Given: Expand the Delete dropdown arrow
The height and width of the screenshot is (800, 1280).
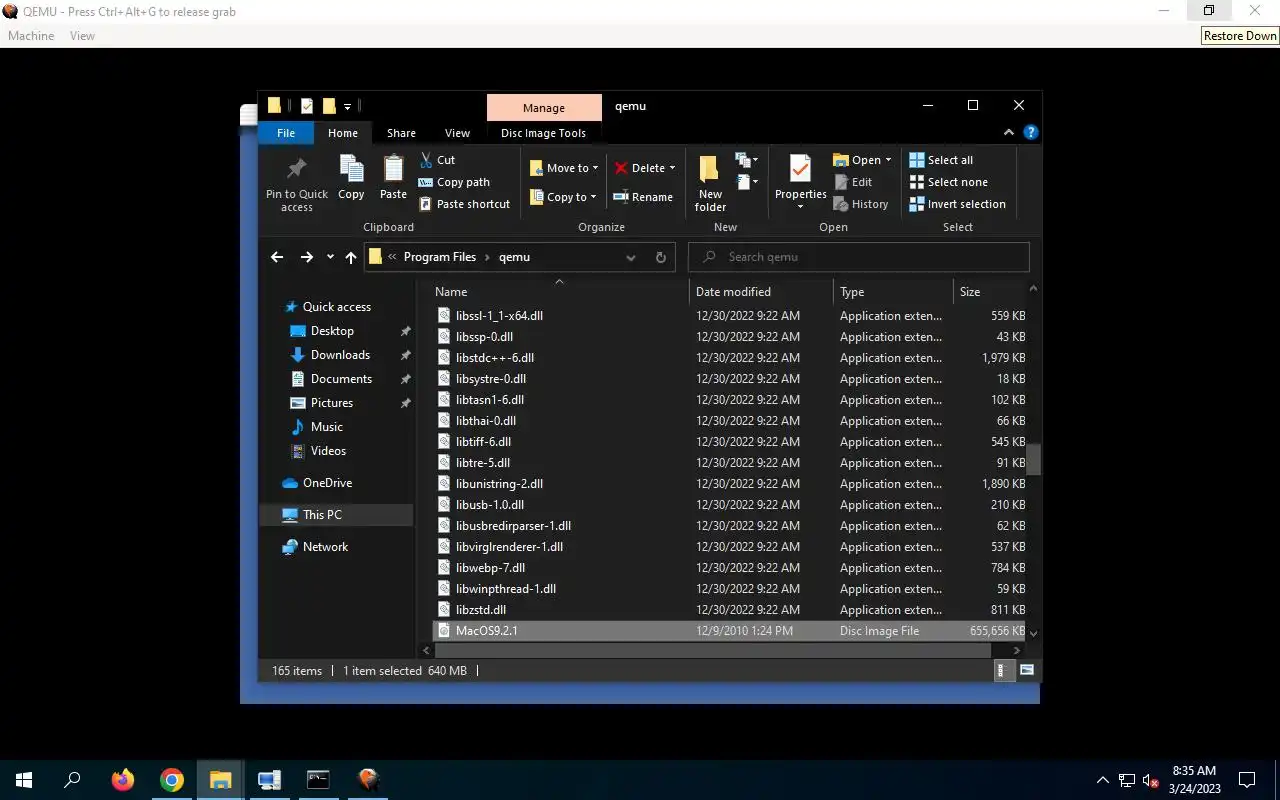Looking at the screenshot, I should (x=672, y=168).
